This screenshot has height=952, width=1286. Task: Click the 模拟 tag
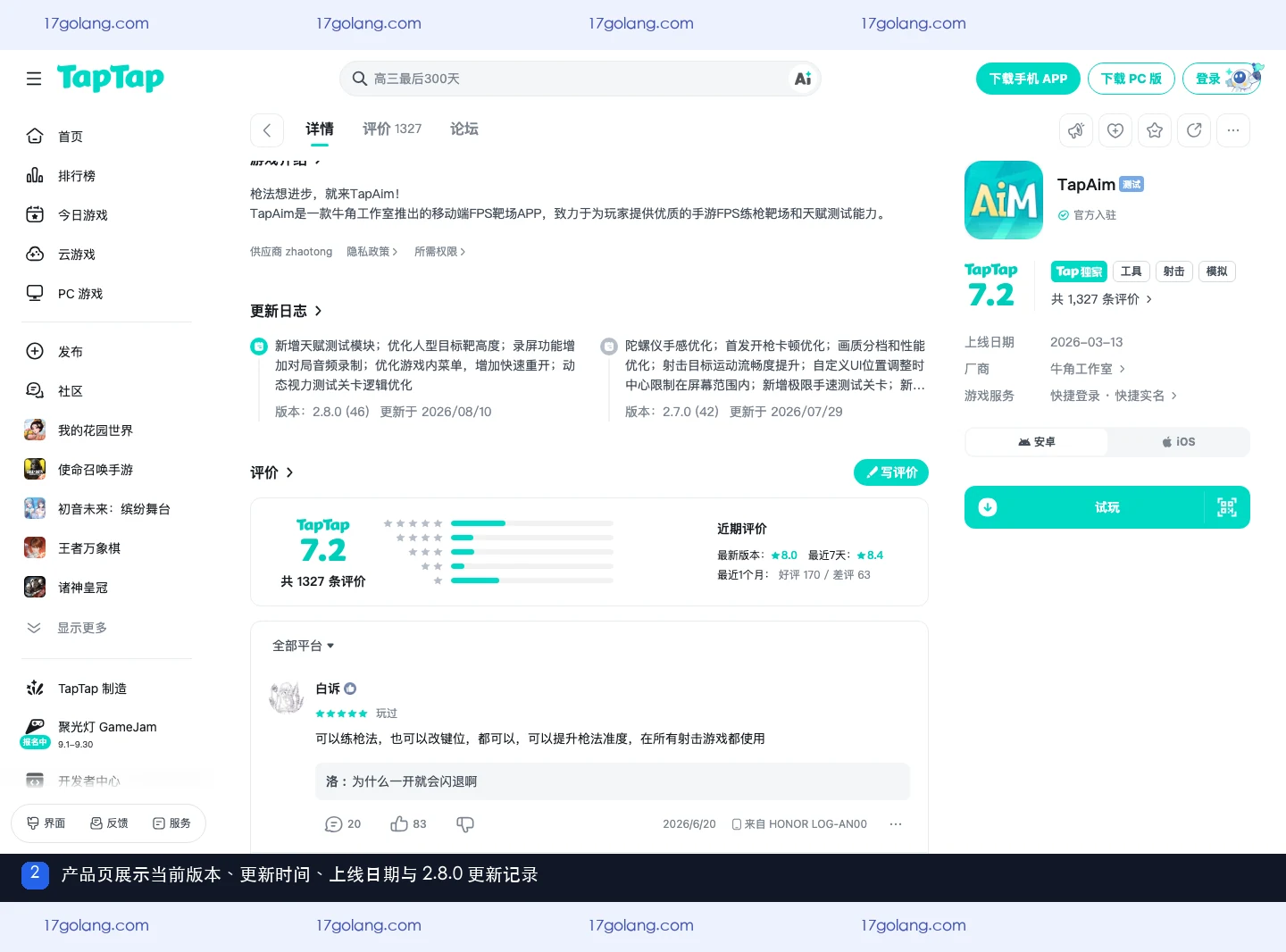[1217, 271]
